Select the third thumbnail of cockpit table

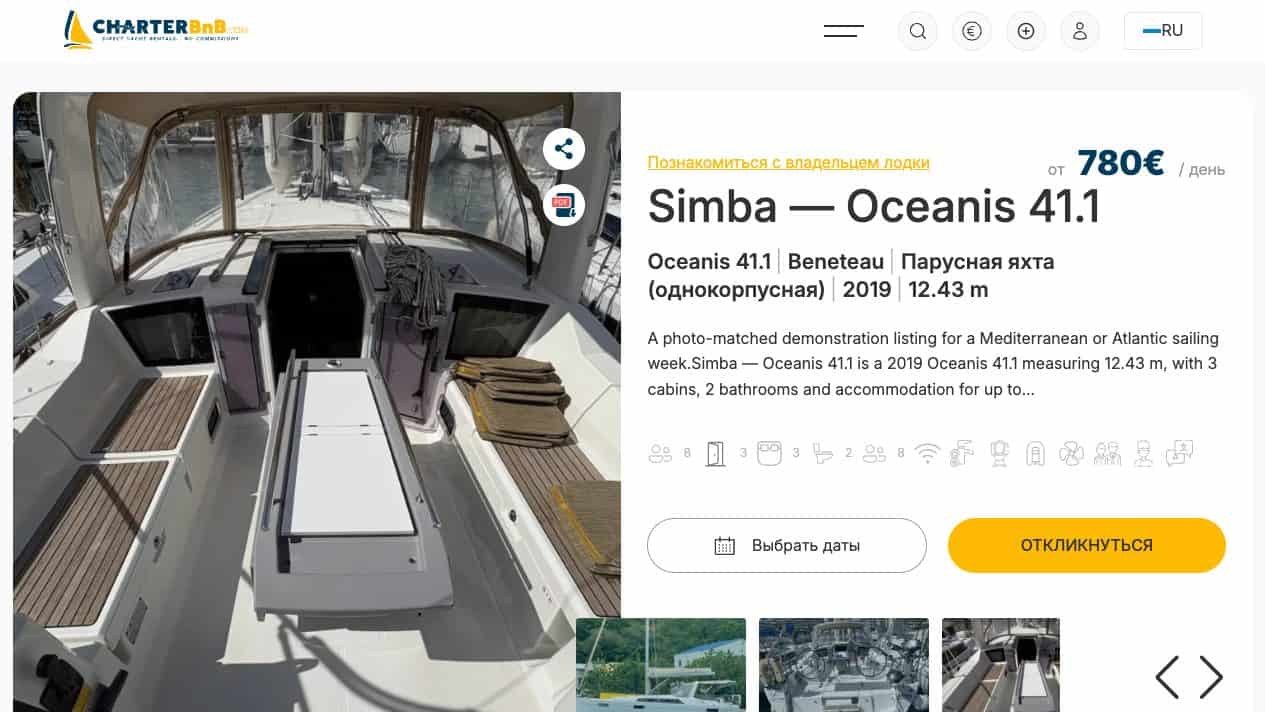[x=1001, y=665]
